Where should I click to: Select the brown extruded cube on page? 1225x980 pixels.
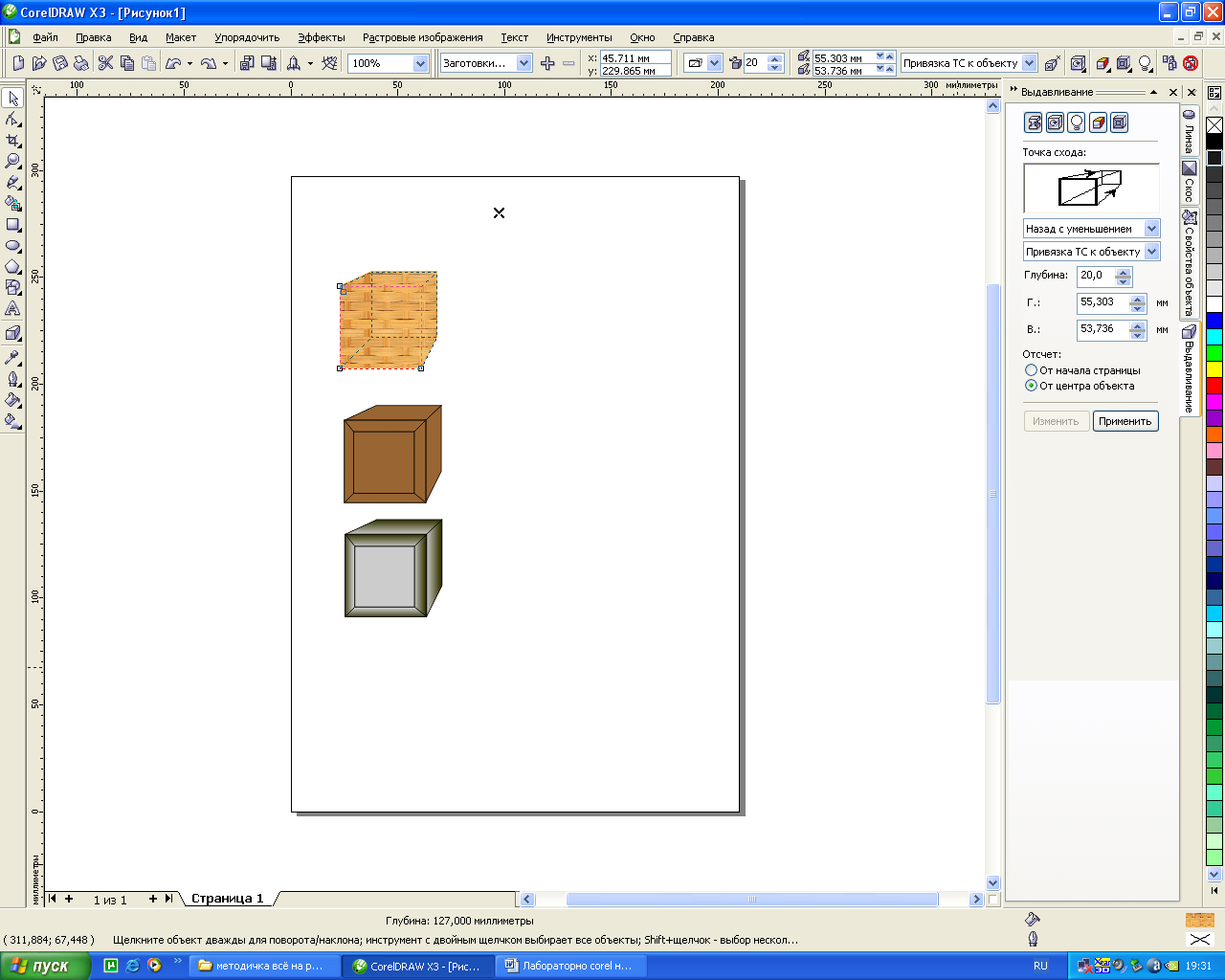click(392, 454)
